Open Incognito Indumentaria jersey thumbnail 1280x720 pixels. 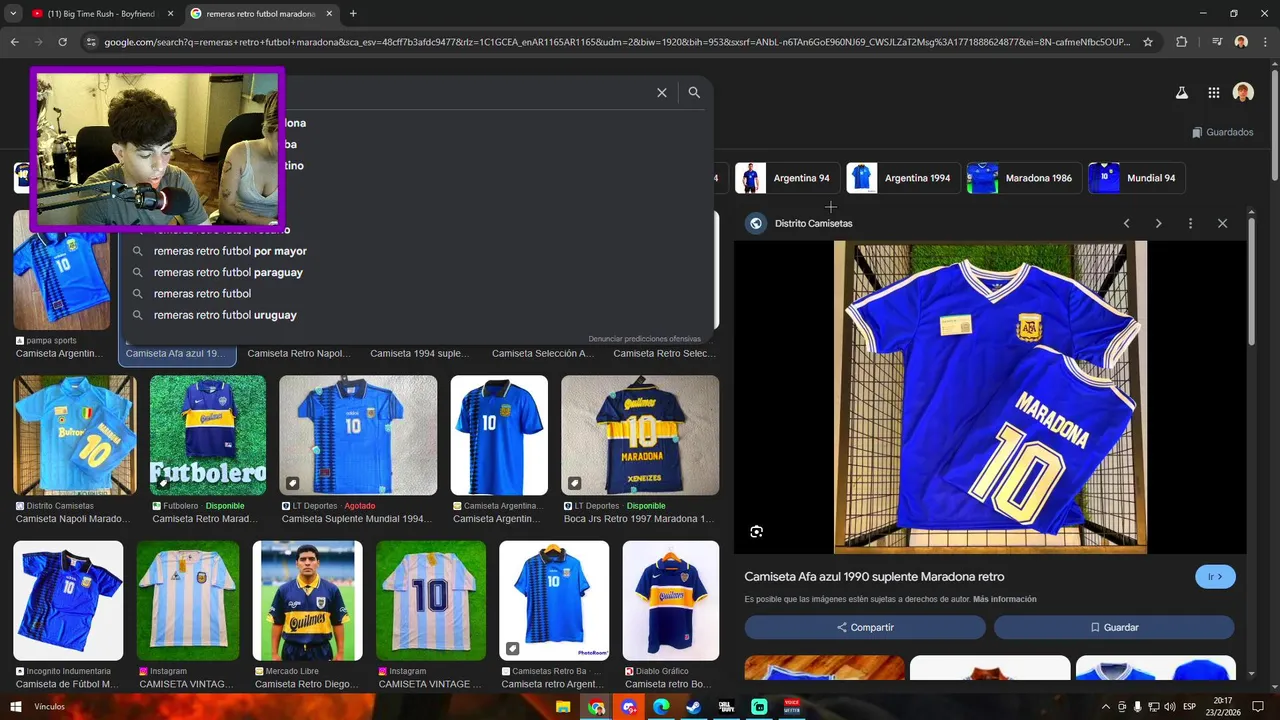coord(68,601)
